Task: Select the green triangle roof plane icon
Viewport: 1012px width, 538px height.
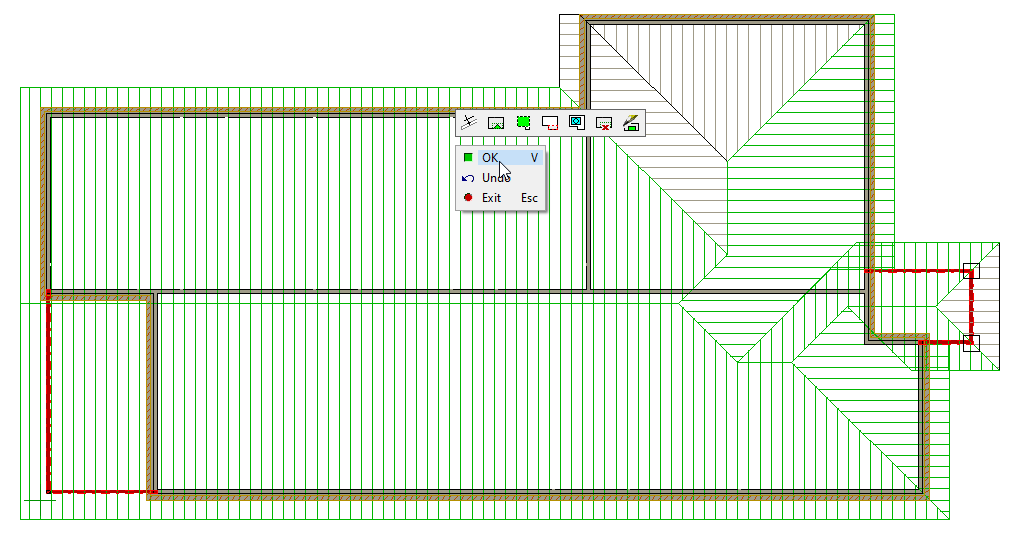Action: pyautogui.click(x=495, y=123)
